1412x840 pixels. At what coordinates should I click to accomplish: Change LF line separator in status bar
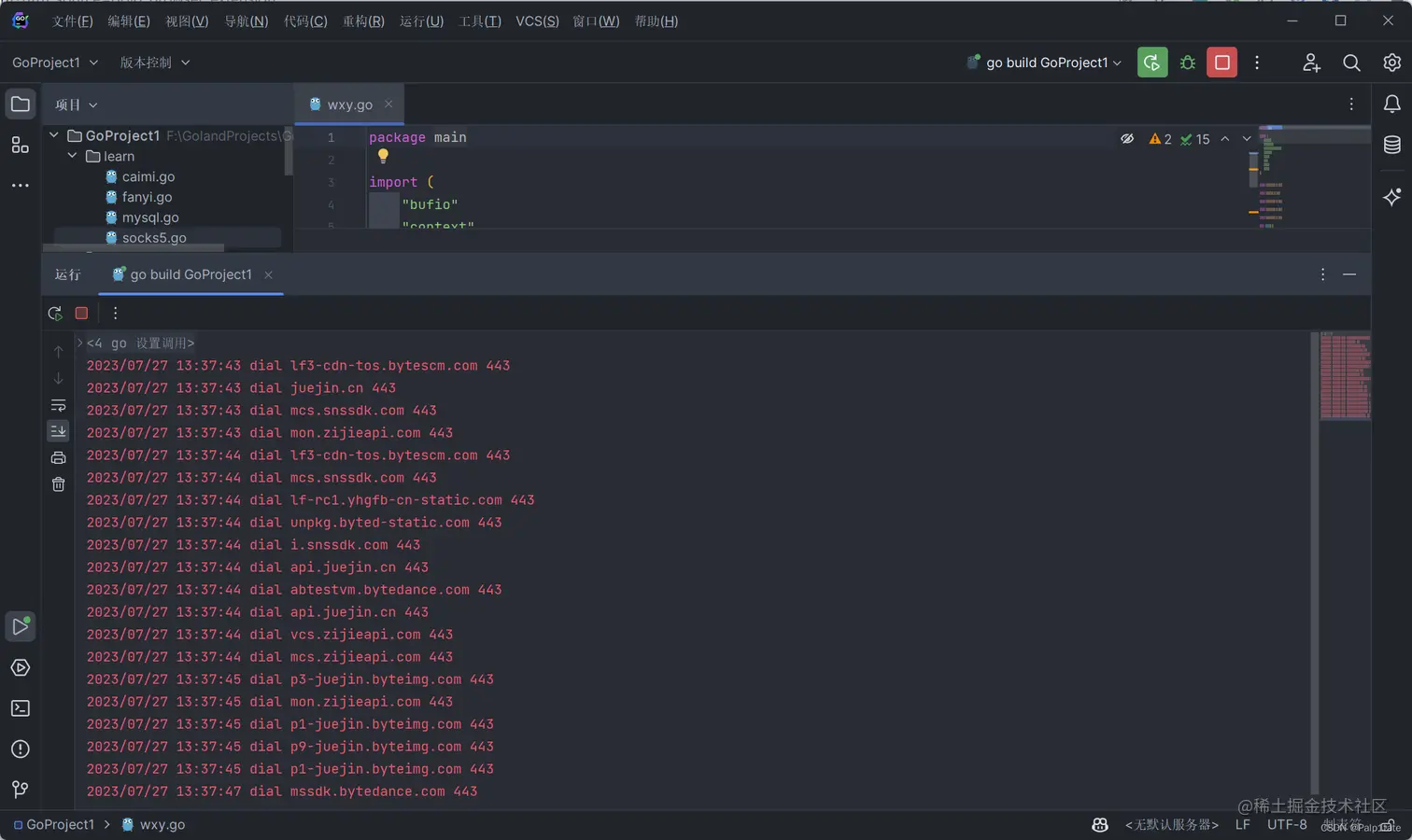pyautogui.click(x=1243, y=825)
